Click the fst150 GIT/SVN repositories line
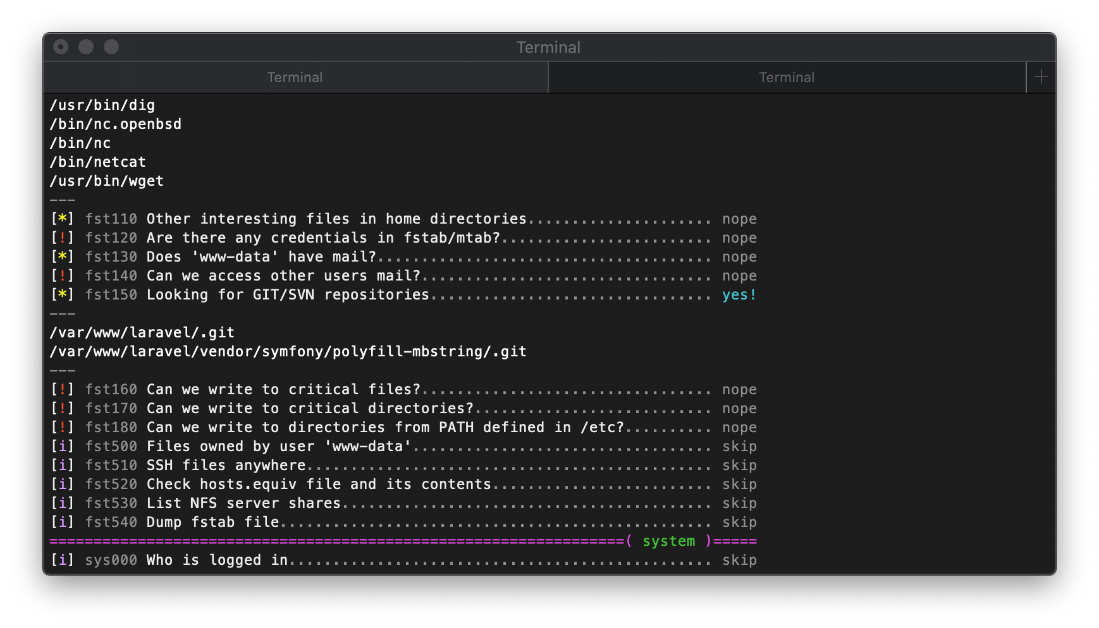Screen dimensions: 1099x628 [x=300, y=294]
